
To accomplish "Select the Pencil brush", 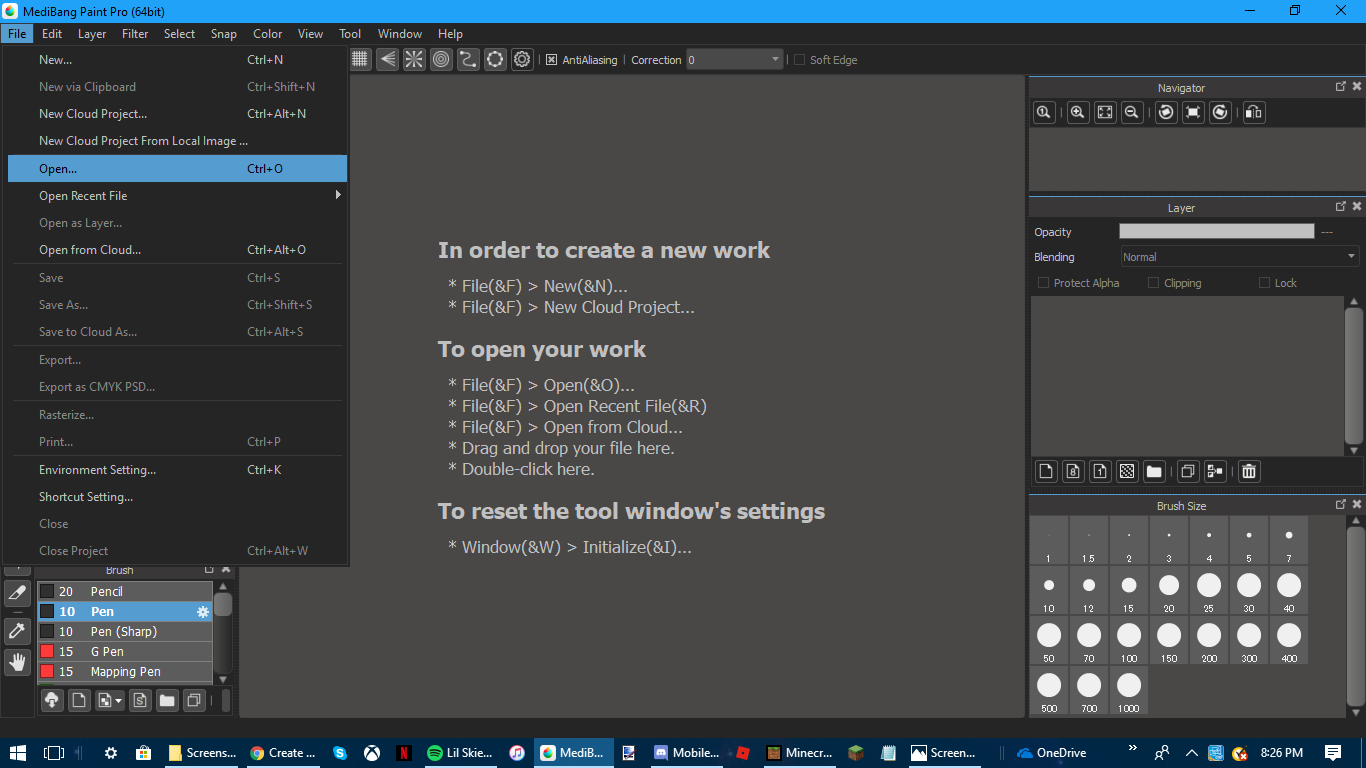I will [125, 591].
